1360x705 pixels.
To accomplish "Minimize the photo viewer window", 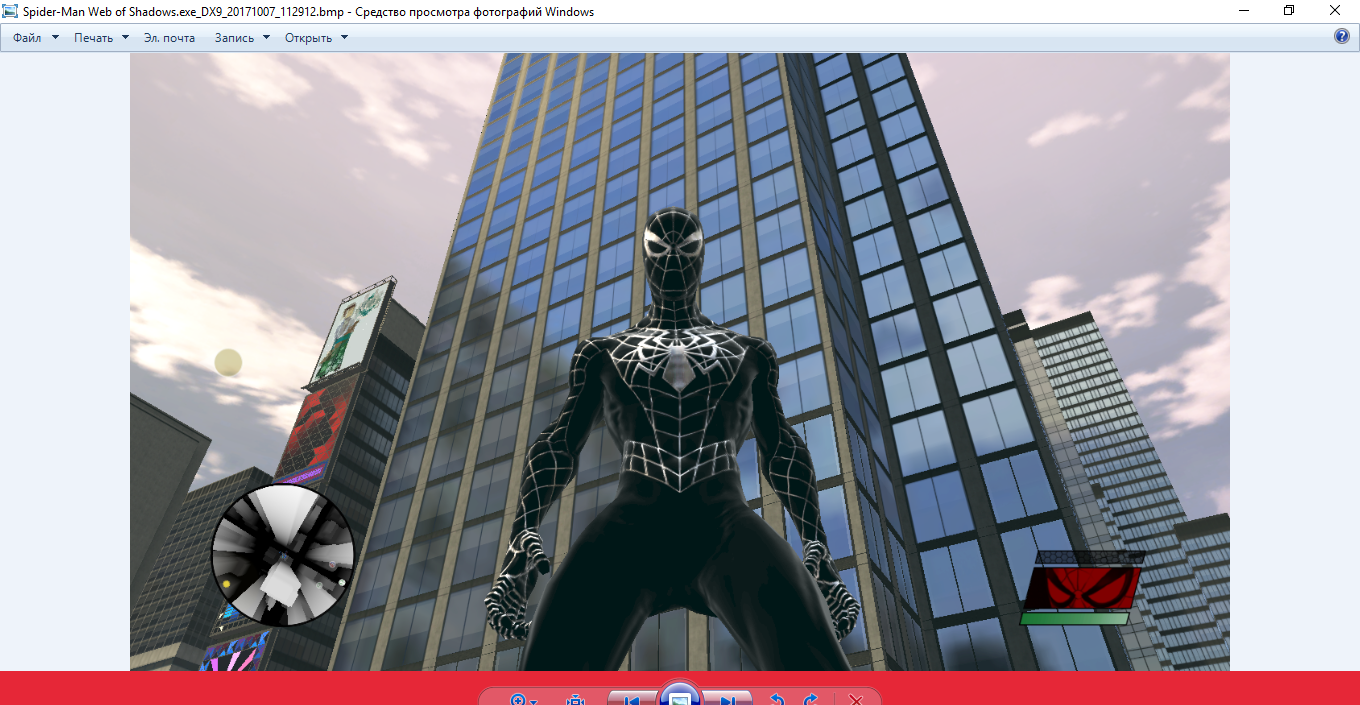I will [1244, 11].
